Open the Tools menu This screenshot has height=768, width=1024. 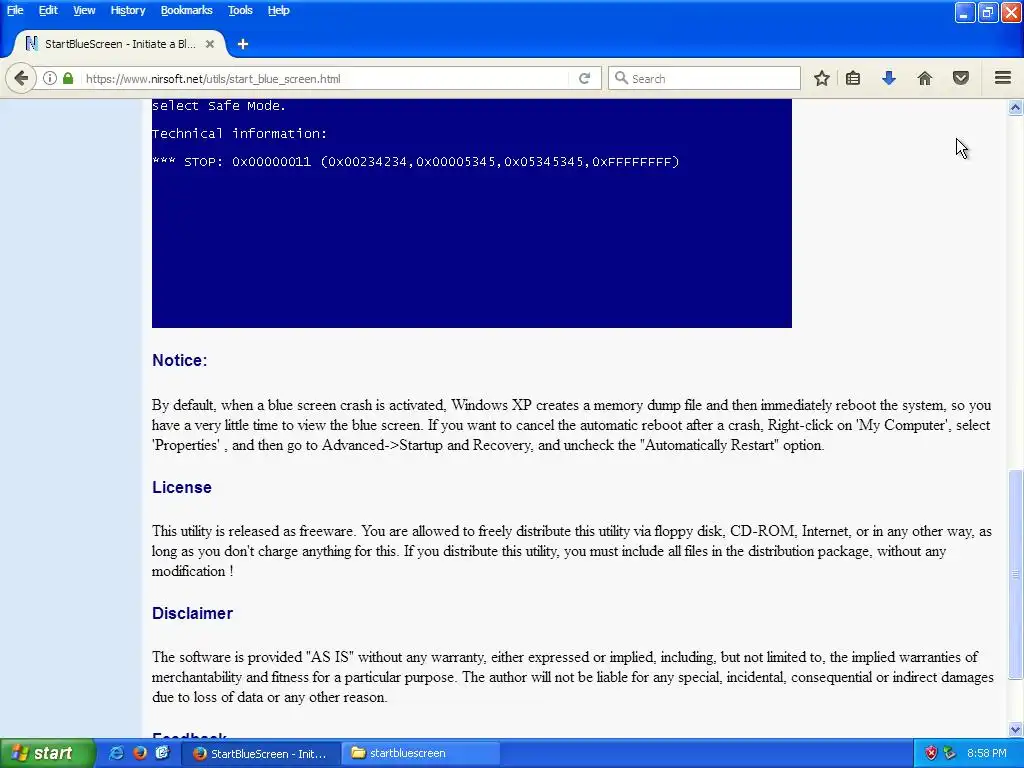[240, 10]
